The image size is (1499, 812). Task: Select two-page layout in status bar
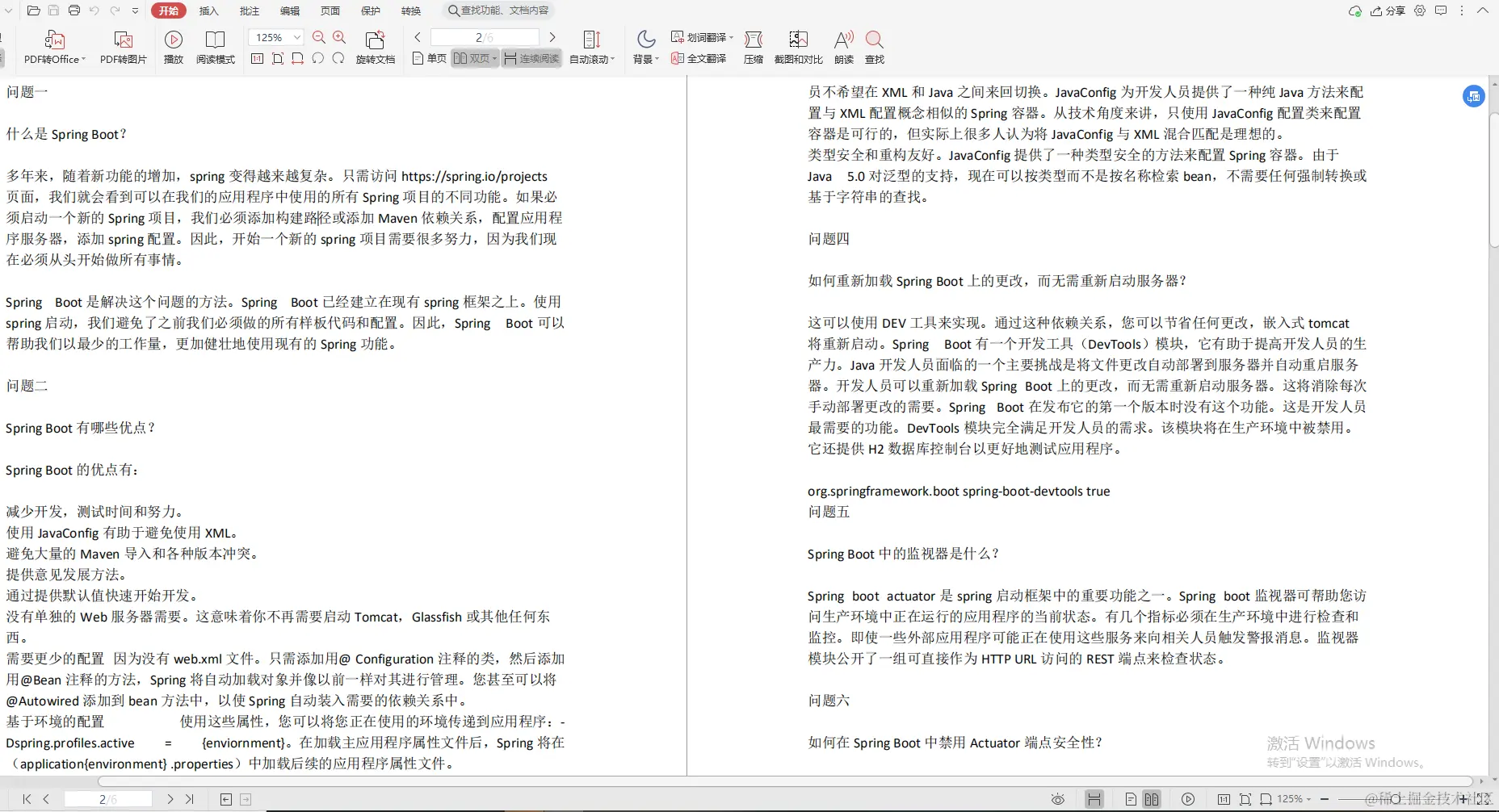[x=1152, y=799]
